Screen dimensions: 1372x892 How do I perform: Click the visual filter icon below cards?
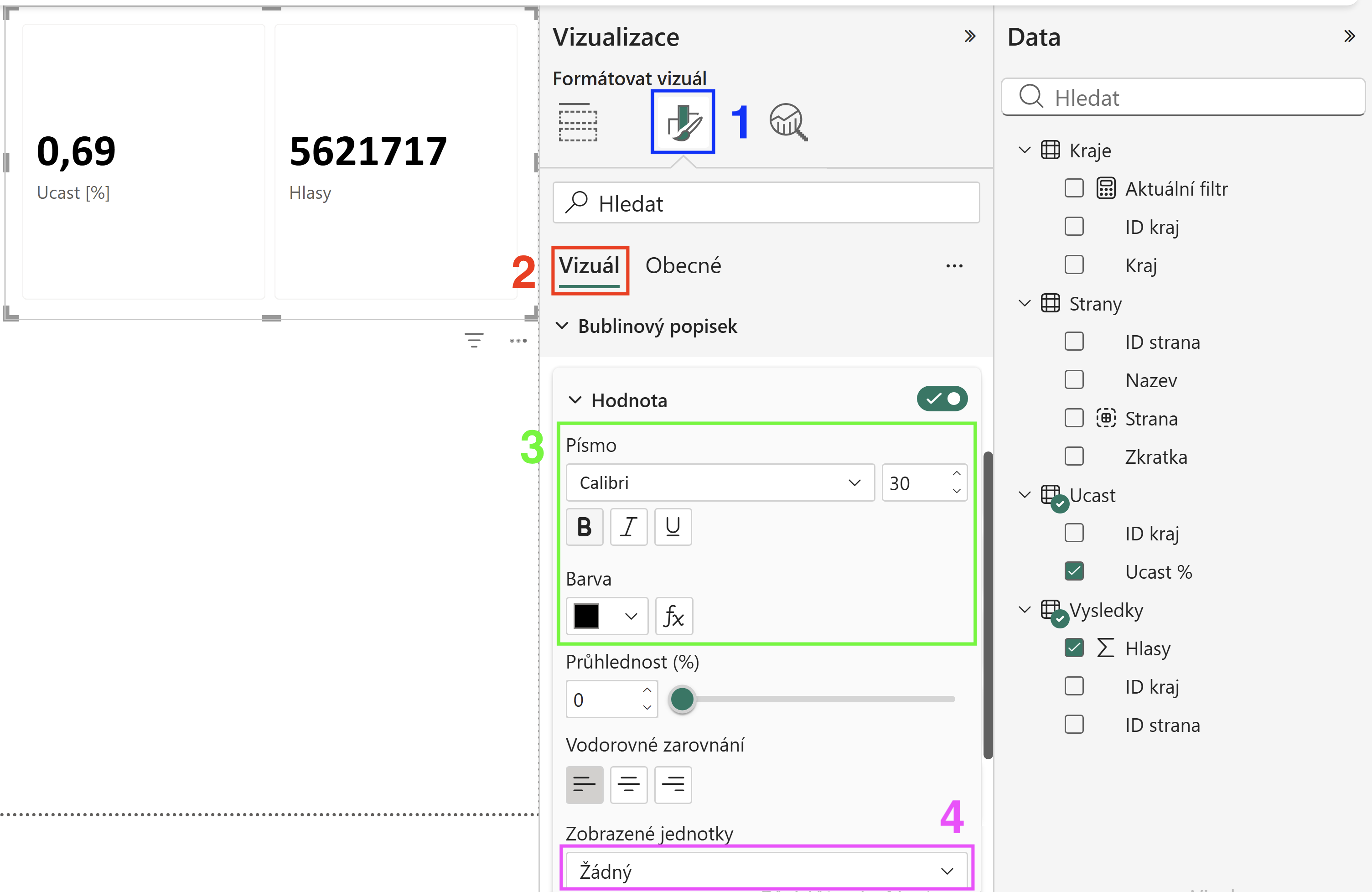pyautogui.click(x=474, y=340)
